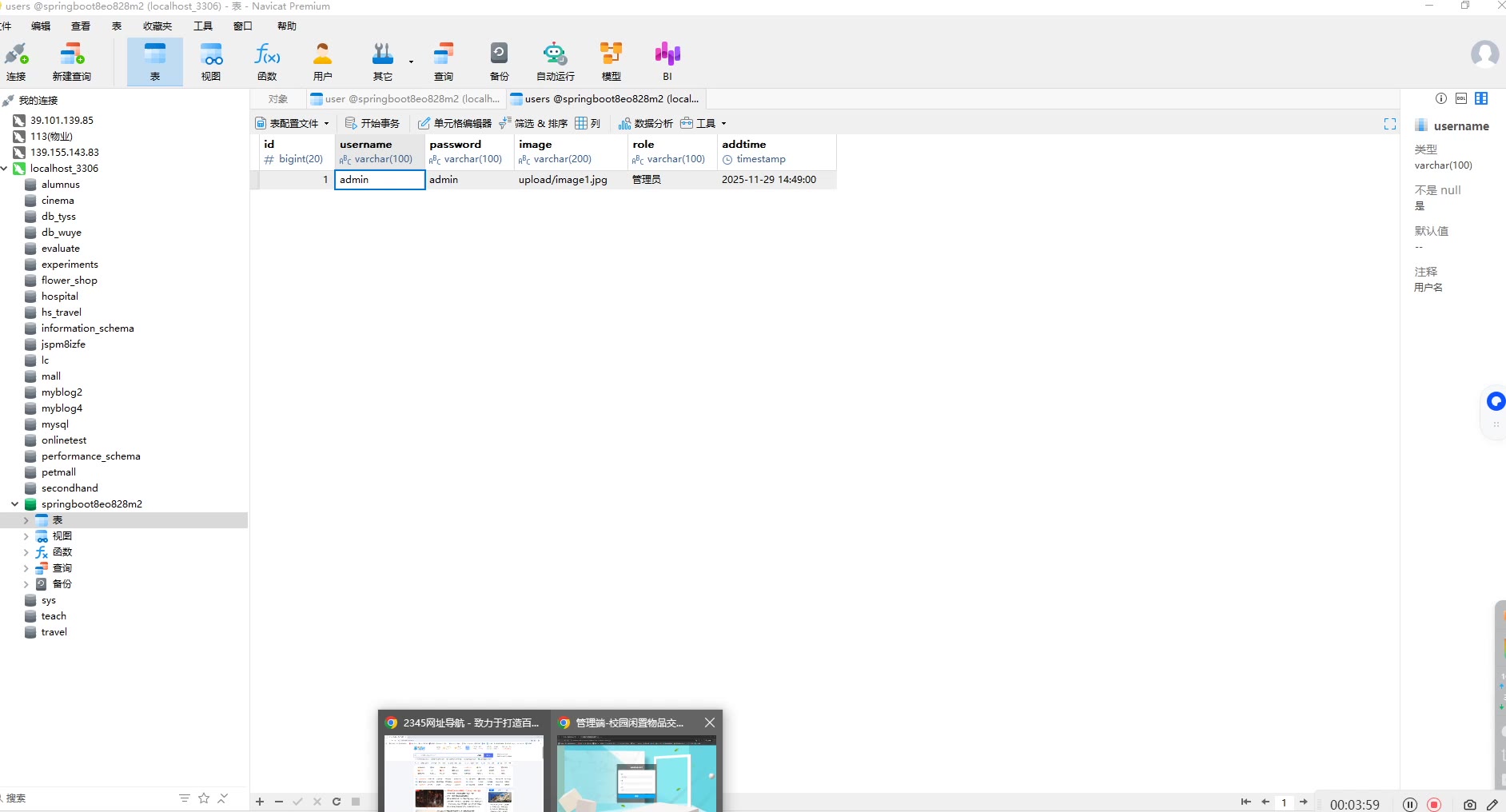Expand the Tables (表) node

coord(26,520)
